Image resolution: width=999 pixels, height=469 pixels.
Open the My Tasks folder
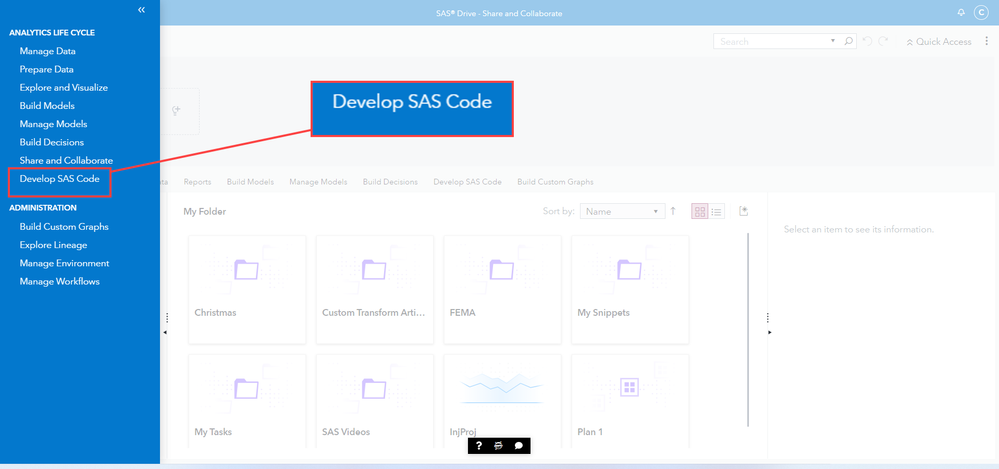247,401
